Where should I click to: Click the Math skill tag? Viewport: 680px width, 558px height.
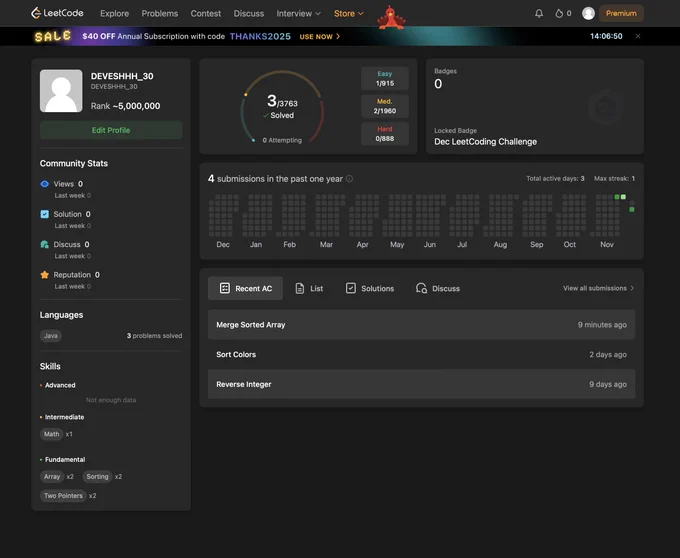[x=51, y=434]
